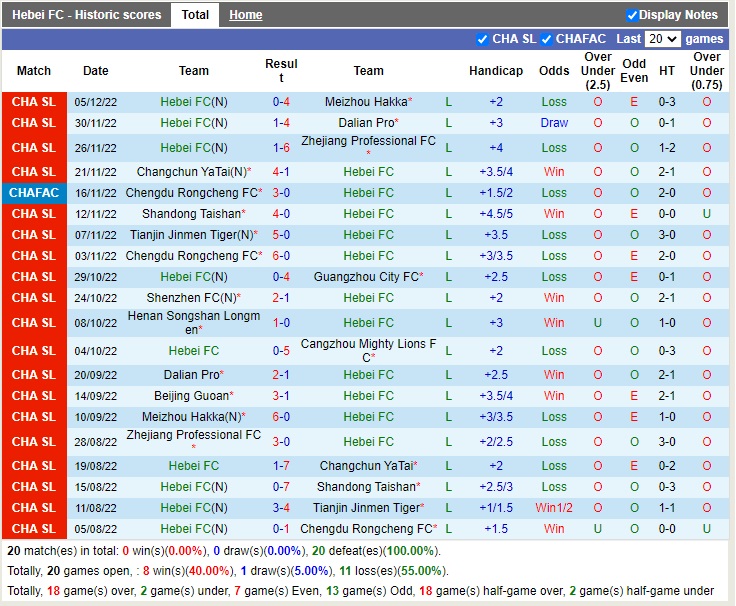Toggle the Display Notes checkbox

[632, 15]
